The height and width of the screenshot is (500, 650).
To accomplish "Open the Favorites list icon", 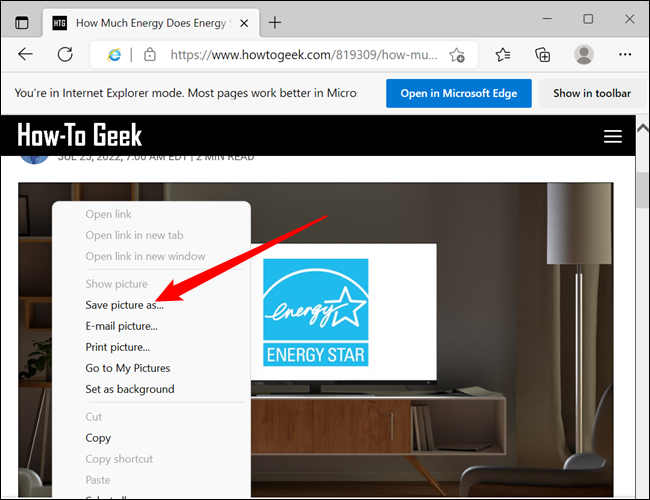I will pyautogui.click(x=503, y=54).
